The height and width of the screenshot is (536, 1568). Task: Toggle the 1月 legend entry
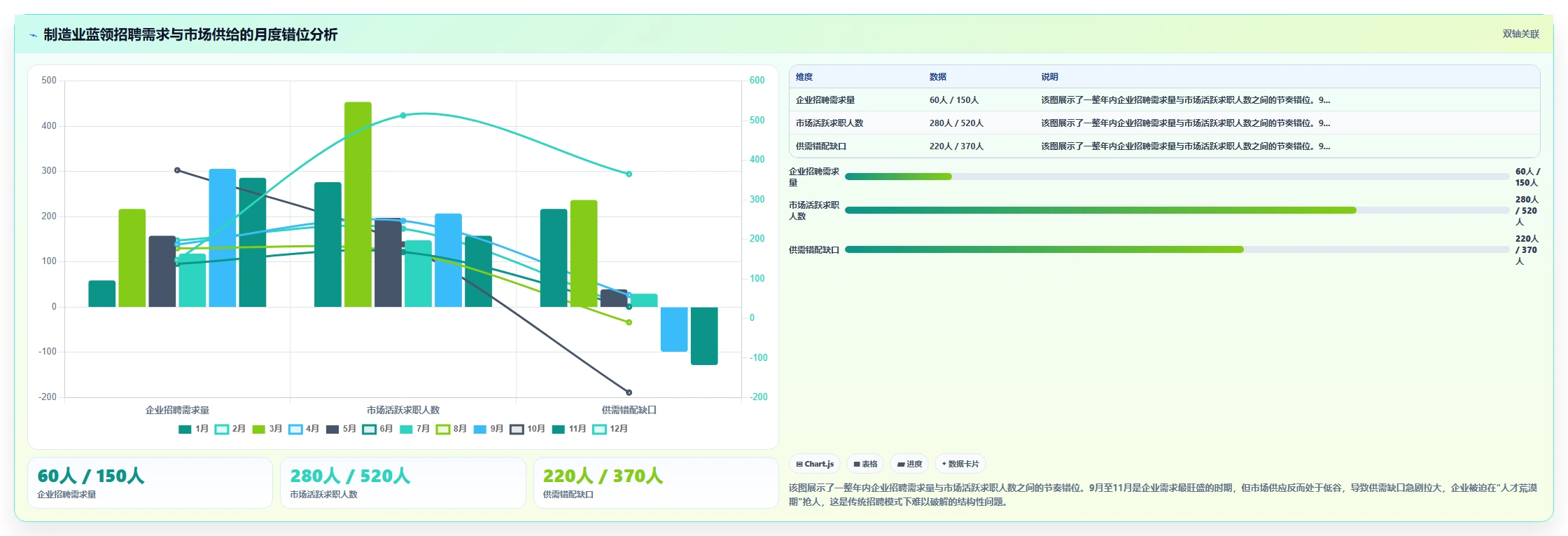click(x=193, y=429)
